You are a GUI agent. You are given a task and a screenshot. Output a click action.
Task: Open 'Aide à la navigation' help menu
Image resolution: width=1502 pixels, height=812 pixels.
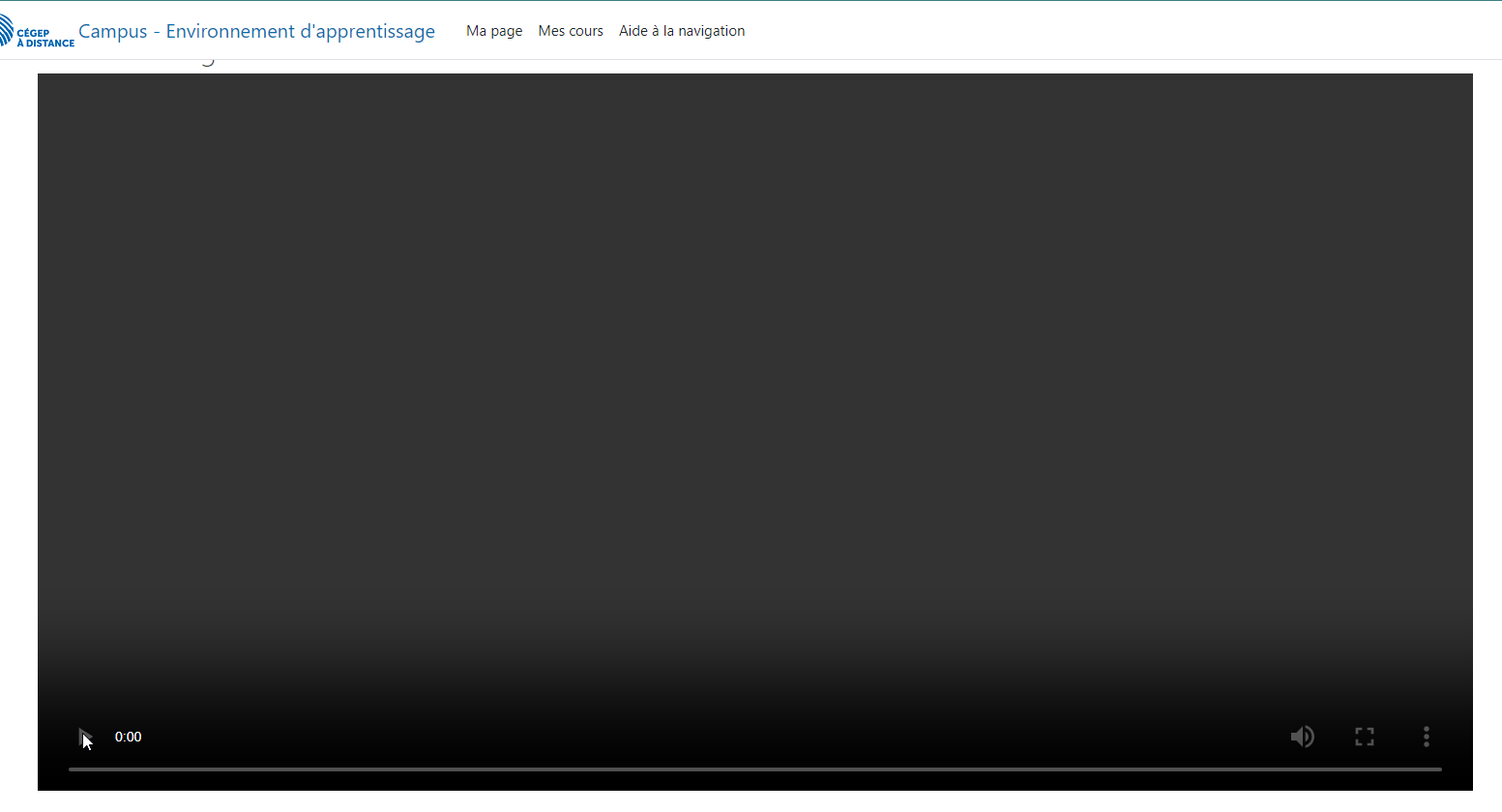pyautogui.click(x=682, y=31)
